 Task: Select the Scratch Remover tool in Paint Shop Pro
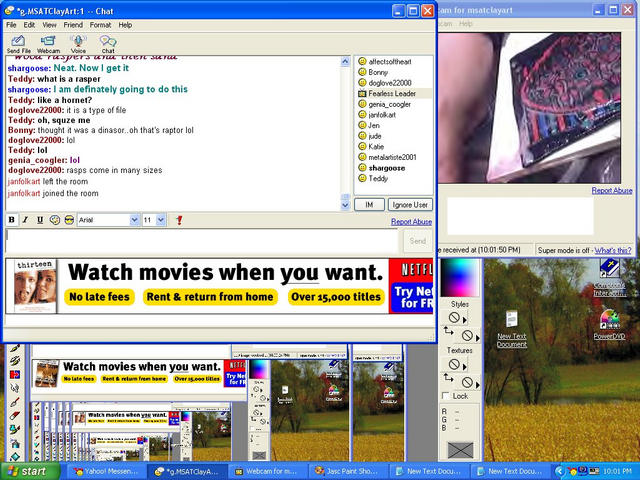(15, 402)
